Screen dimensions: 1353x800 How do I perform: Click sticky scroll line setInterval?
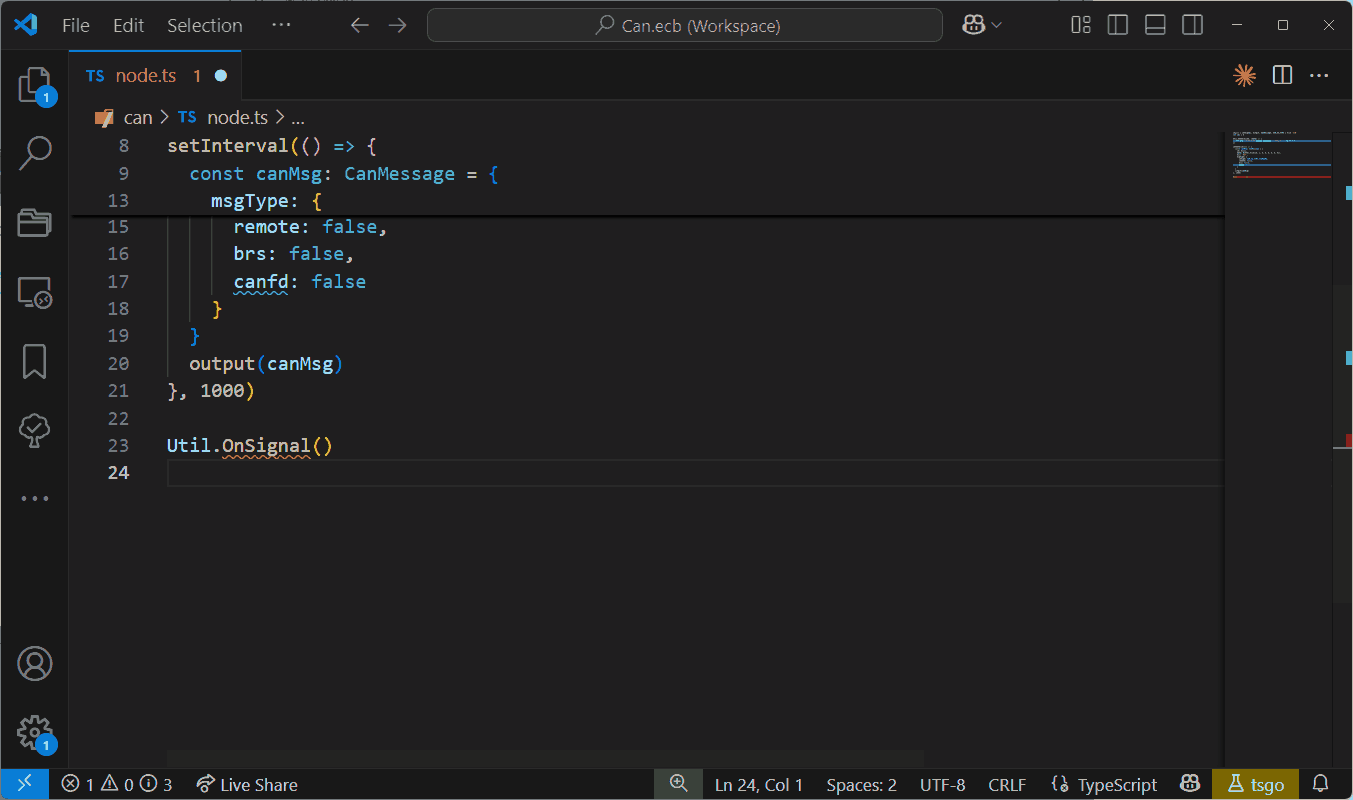[x=272, y=146]
